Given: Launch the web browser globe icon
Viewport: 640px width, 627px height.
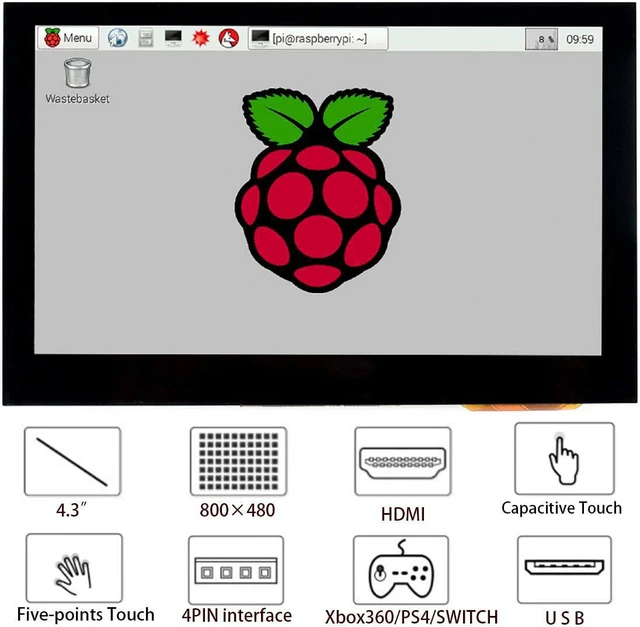Looking at the screenshot, I should click(x=118, y=38).
